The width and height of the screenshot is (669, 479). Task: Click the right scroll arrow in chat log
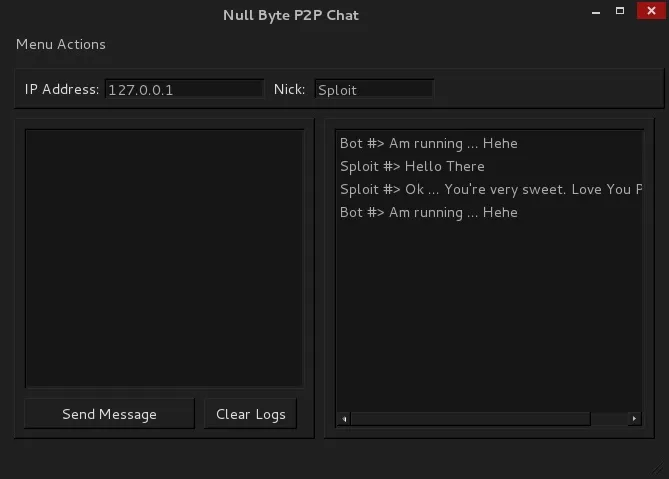pyautogui.click(x=634, y=419)
